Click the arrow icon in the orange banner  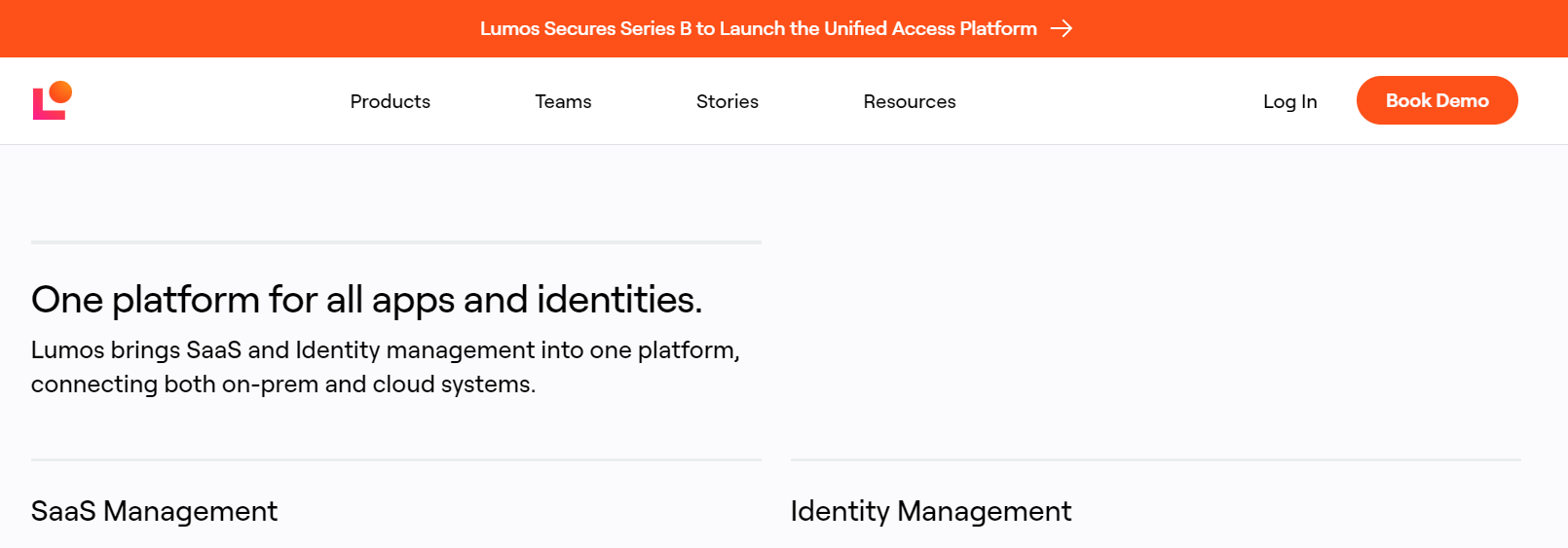pos(1062,29)
